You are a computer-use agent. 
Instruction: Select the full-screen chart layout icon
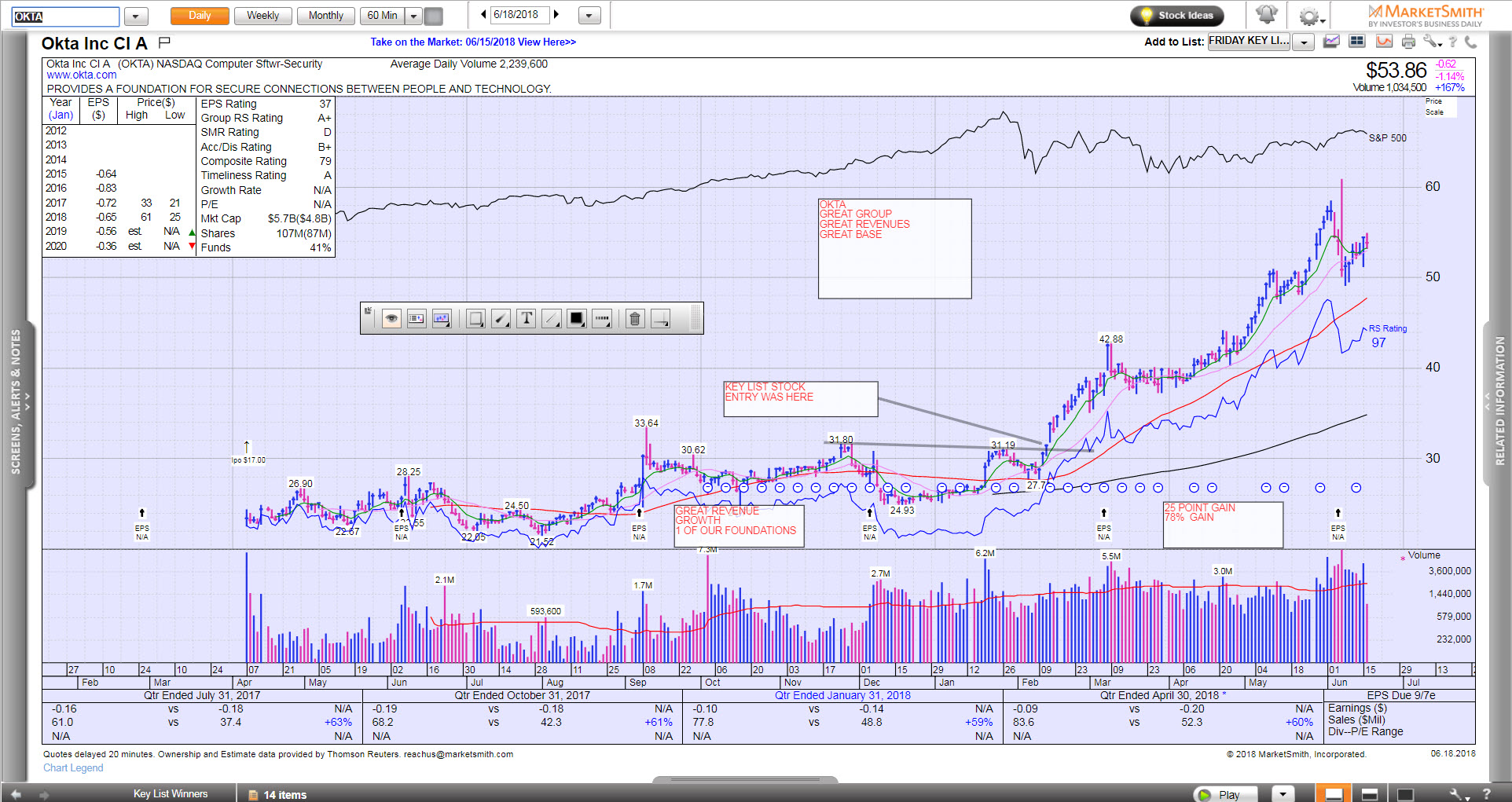point(1405,794)
